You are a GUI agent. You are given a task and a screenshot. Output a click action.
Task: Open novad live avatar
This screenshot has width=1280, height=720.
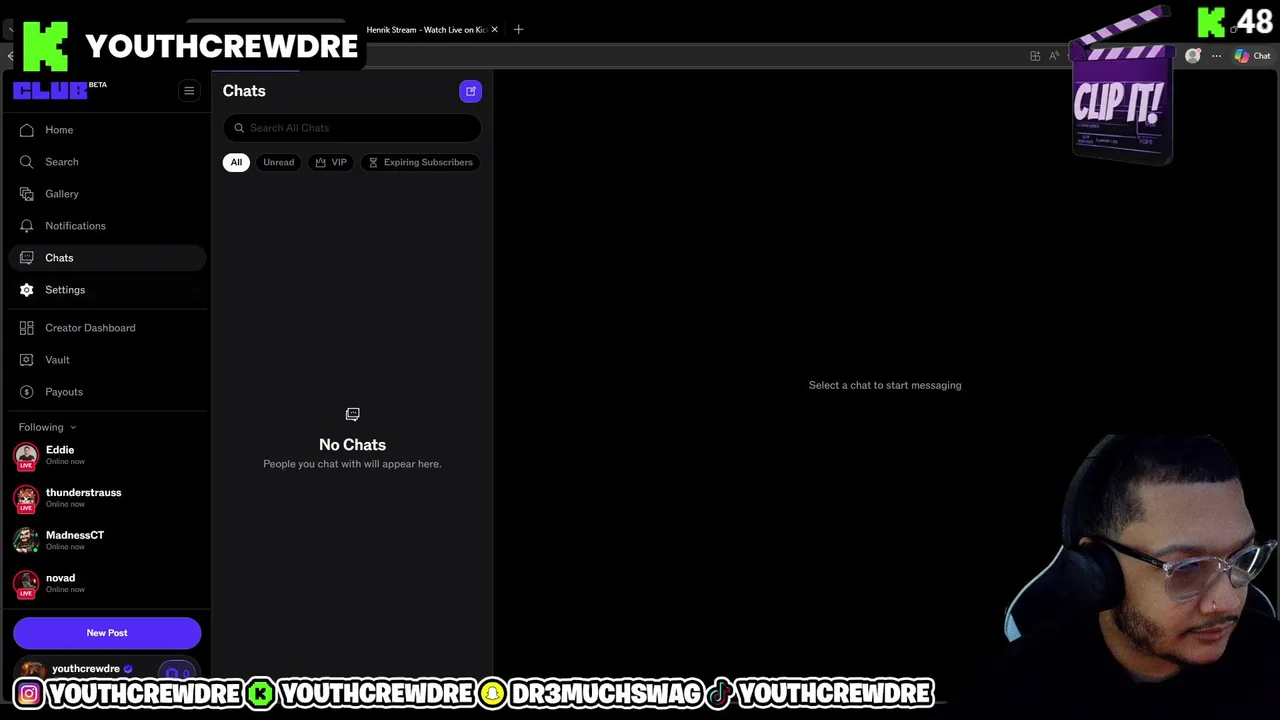26,584
